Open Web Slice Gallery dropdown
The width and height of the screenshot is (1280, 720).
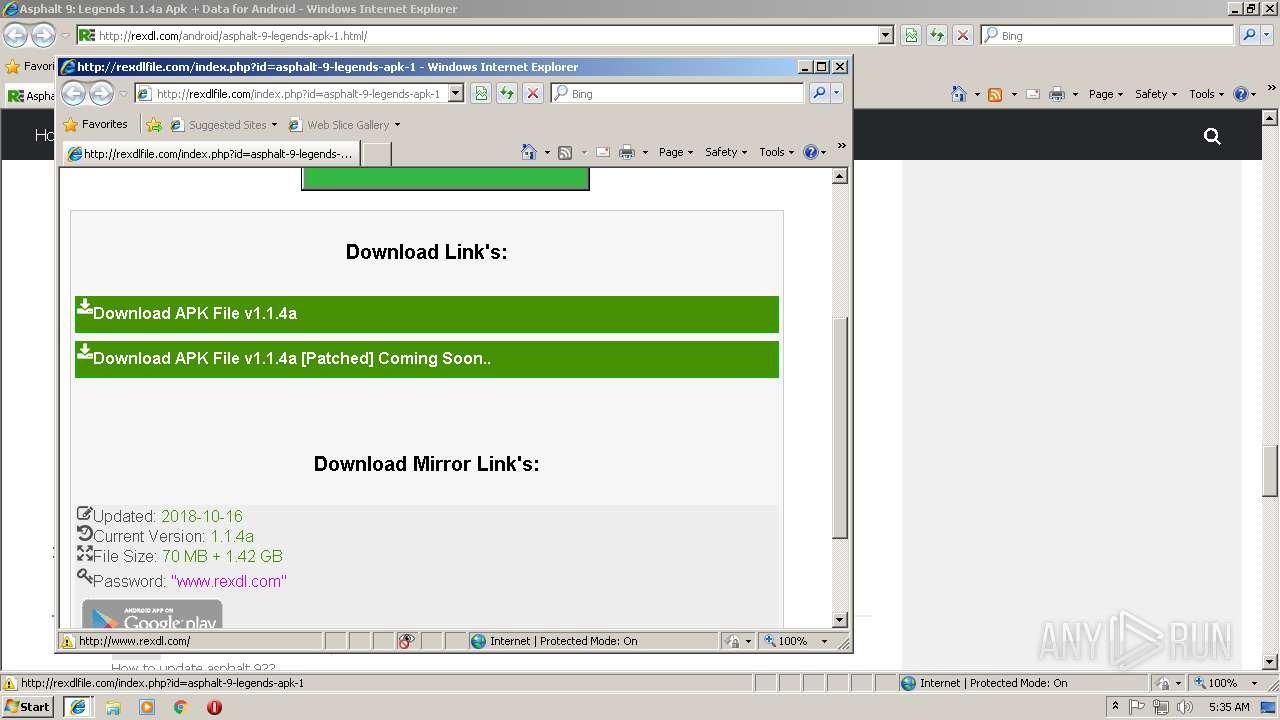coord(397,125)
